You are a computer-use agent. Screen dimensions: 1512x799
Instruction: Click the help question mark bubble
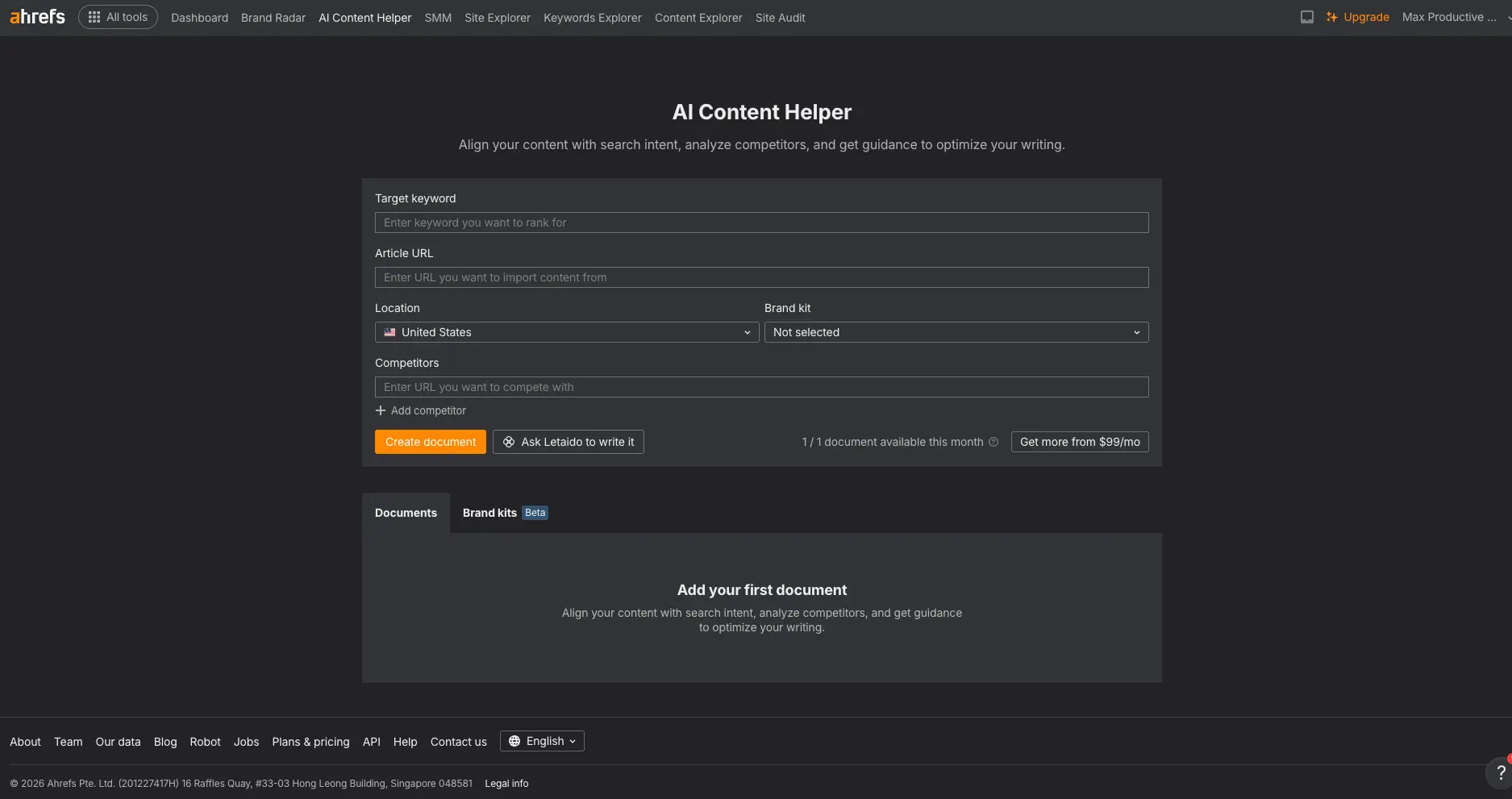[x=1500, y=772]
